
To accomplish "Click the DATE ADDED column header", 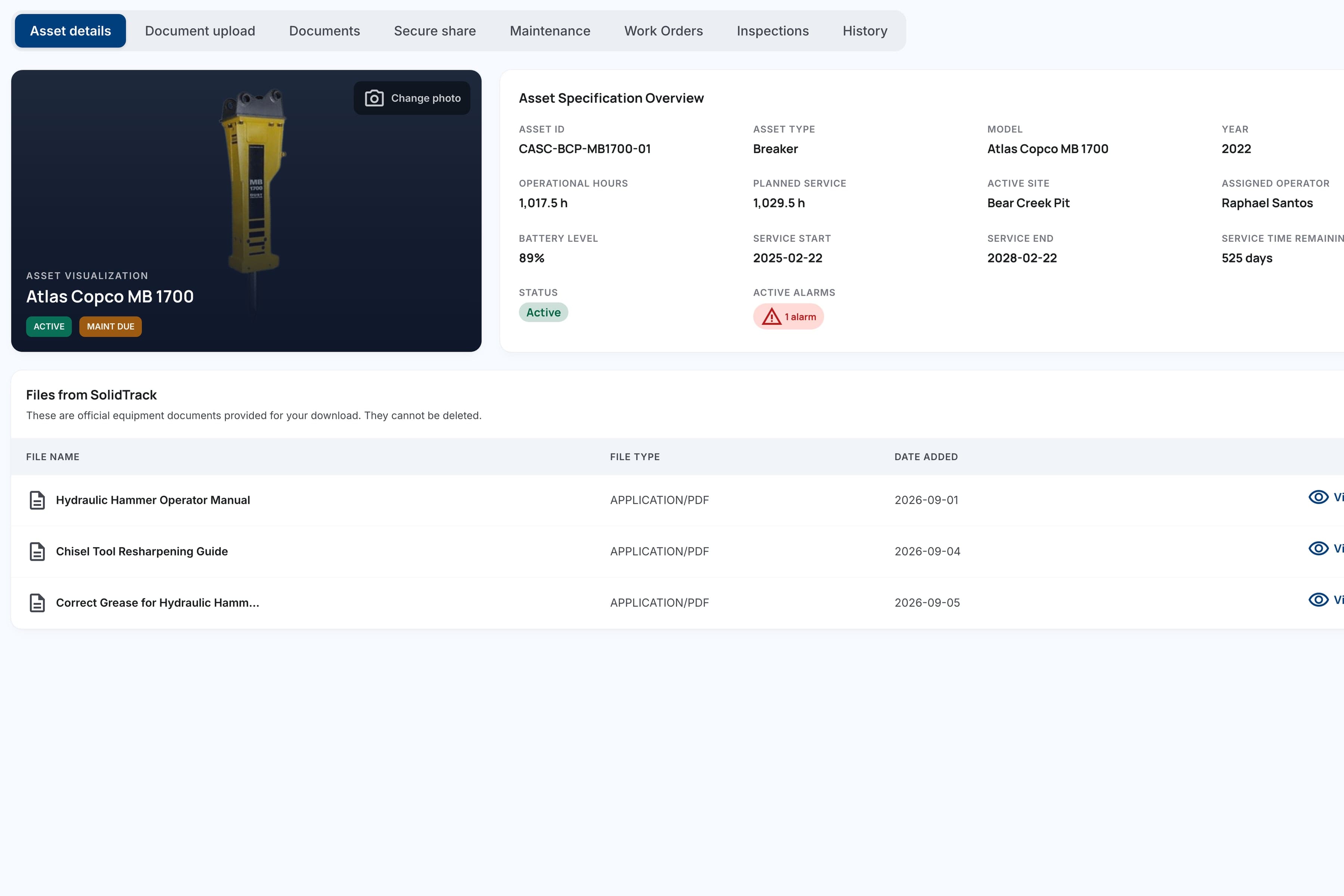I will click(x=926, y=457).
